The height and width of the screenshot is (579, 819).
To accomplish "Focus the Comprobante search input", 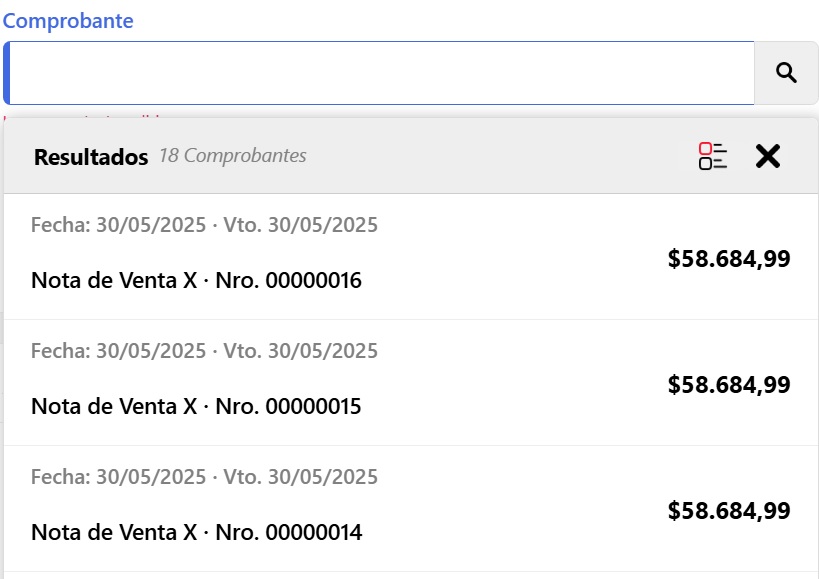I will pos(380,73).
